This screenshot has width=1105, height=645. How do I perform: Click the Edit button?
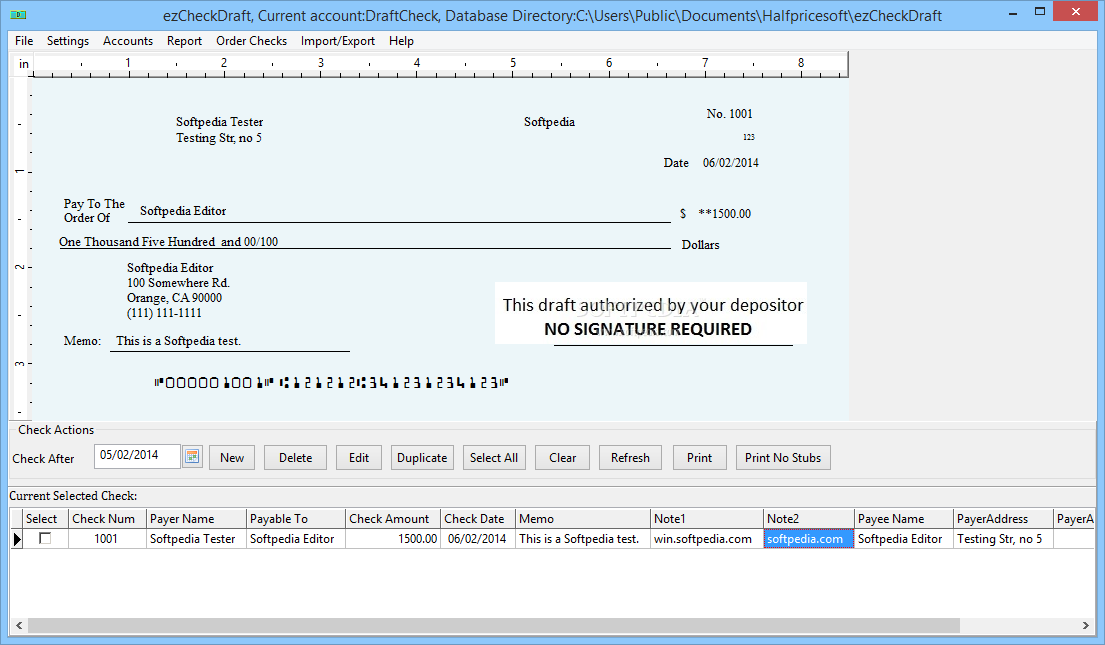[x=359, y=457]
